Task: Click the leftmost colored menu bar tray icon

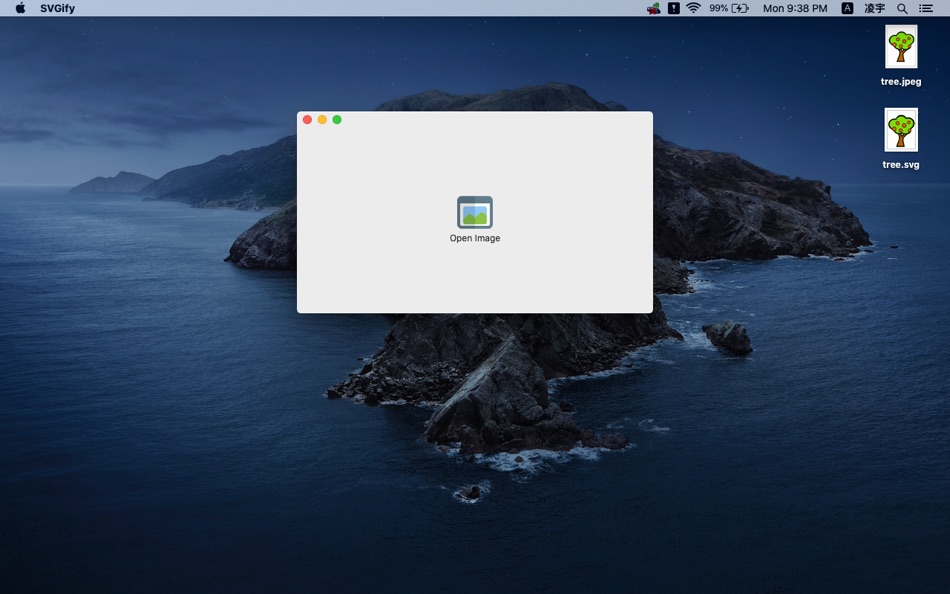Action: pyautogui.click(x=652, y=8)
